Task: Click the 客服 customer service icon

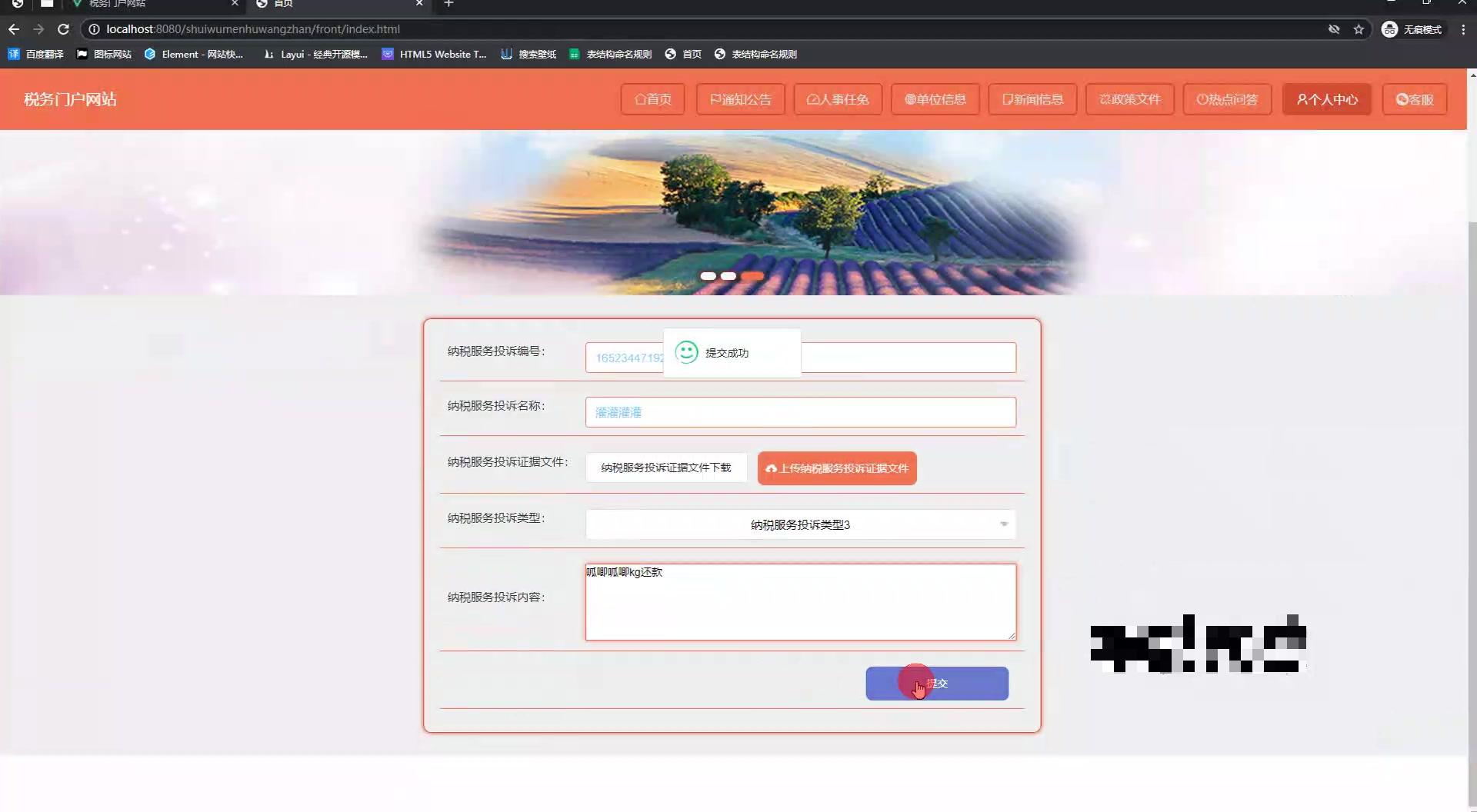Action: pos(1402,99)
